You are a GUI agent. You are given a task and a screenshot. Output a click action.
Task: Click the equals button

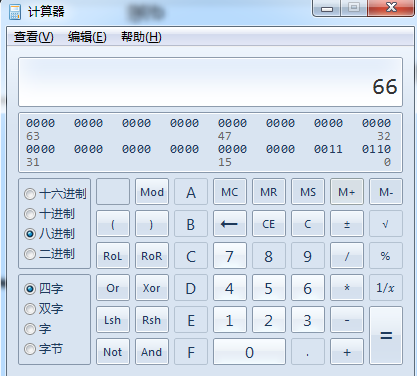pos(386,336)
